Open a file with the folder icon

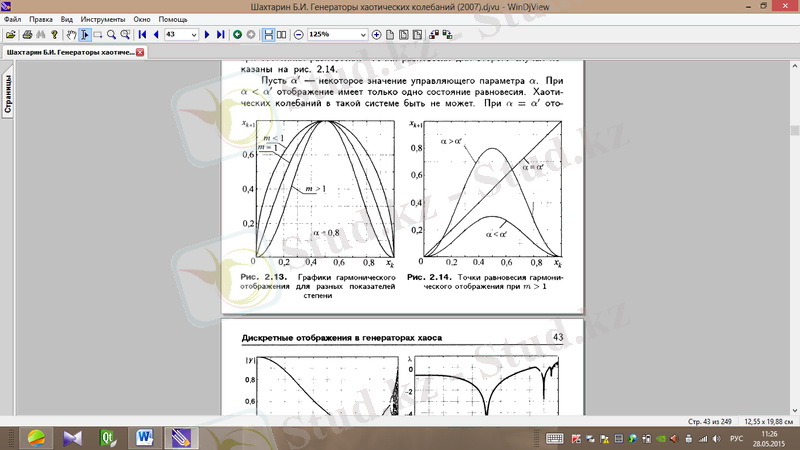[x=11, y=35]
